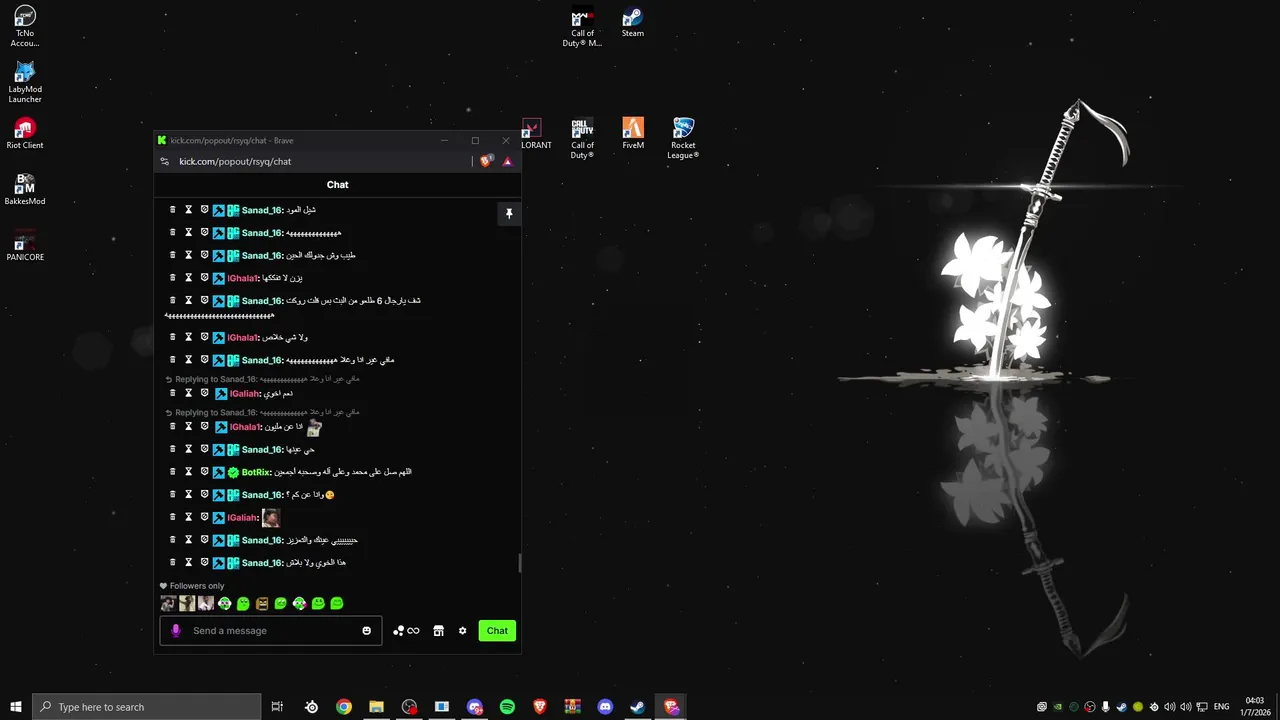Open File Explorer from the taskbar
Image resolution: width=1280 pixels, height=720 pixels.
pyautogui.click(x=376, y=707)
